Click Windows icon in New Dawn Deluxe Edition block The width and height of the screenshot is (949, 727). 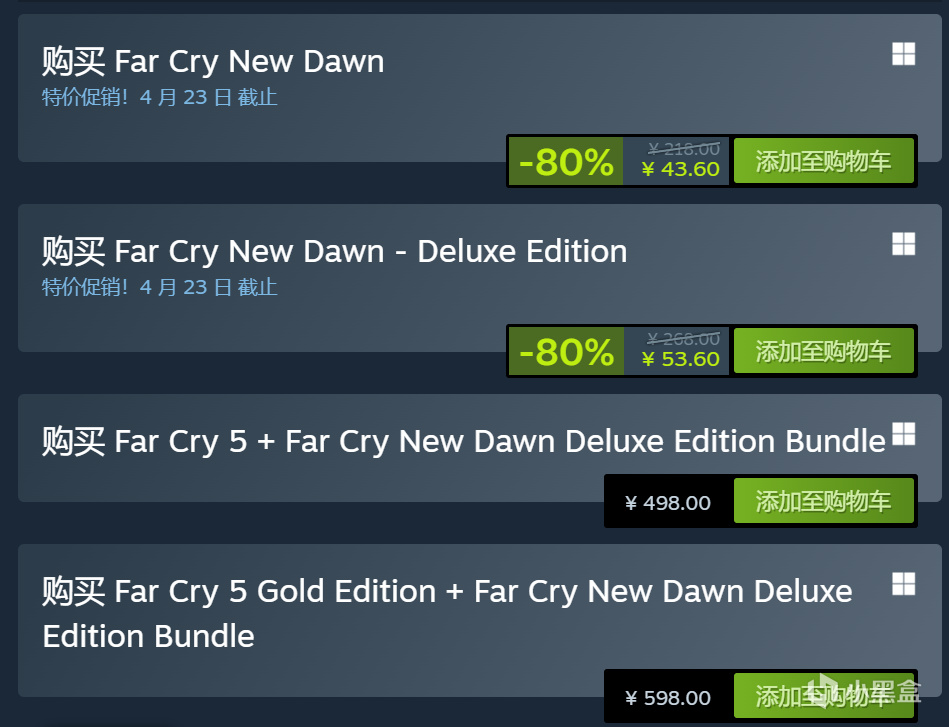[x=903, y=244]
